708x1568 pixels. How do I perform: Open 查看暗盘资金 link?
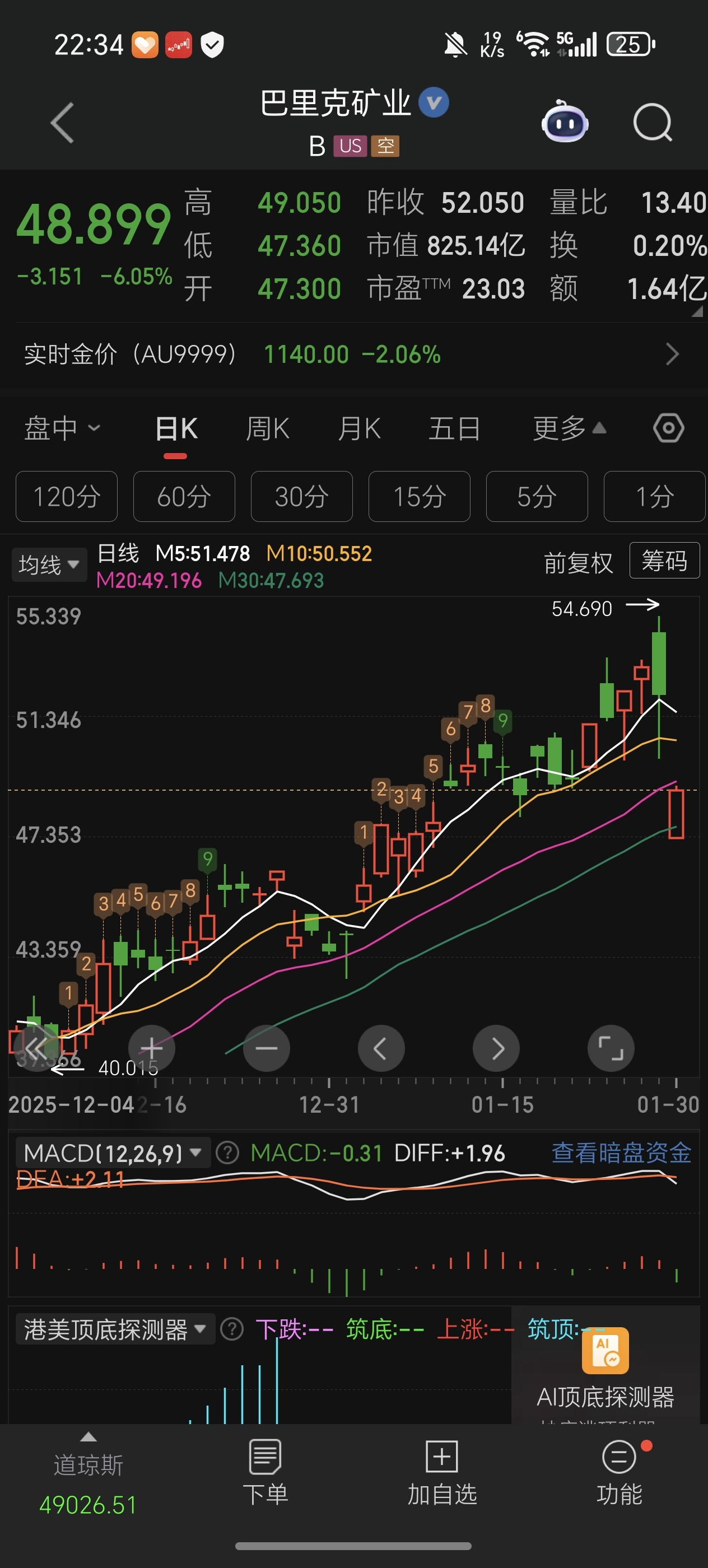(x=621, y=1153)
